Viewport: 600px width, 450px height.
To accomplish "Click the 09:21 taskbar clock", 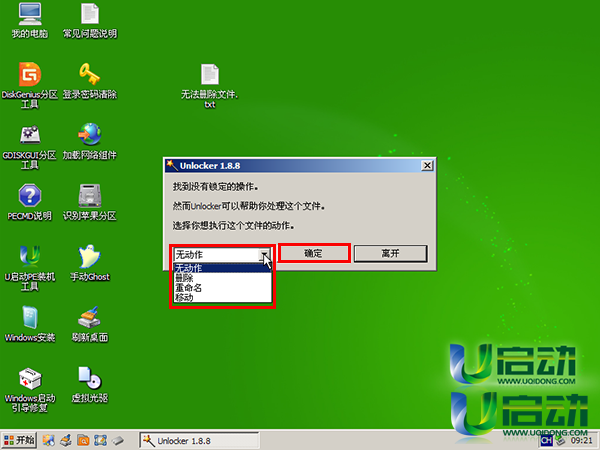I will point(581,441).
